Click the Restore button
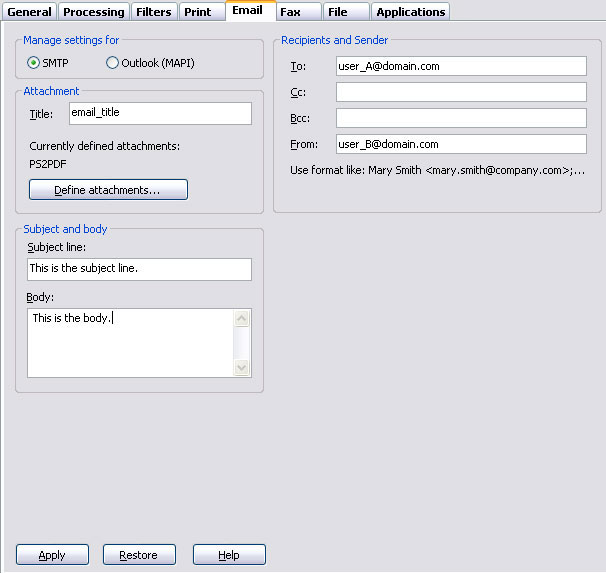 (139, 555)
